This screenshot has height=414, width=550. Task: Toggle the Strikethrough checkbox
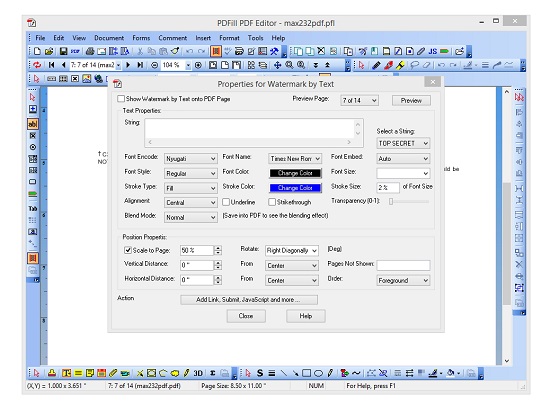[x=272, y=202]
